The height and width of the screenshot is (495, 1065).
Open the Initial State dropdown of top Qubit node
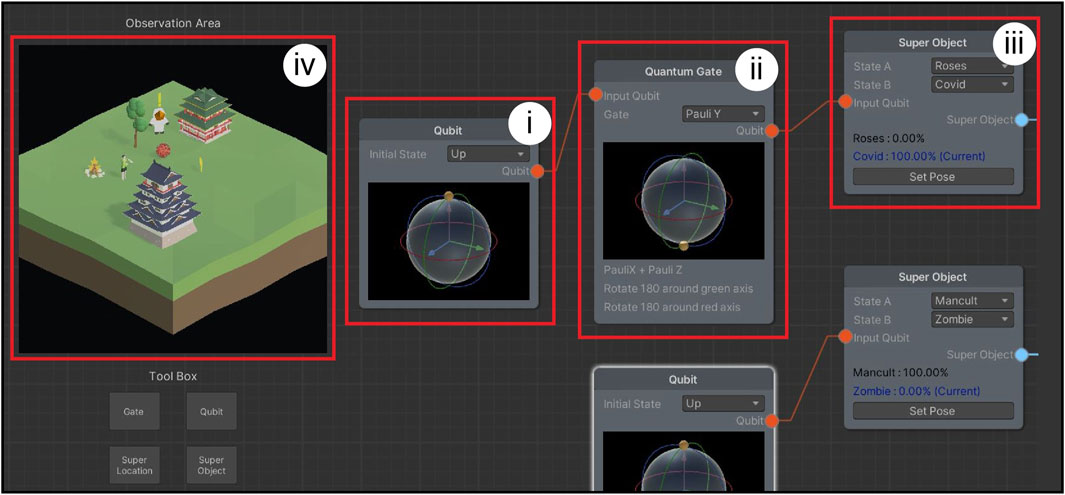(488, 154)
